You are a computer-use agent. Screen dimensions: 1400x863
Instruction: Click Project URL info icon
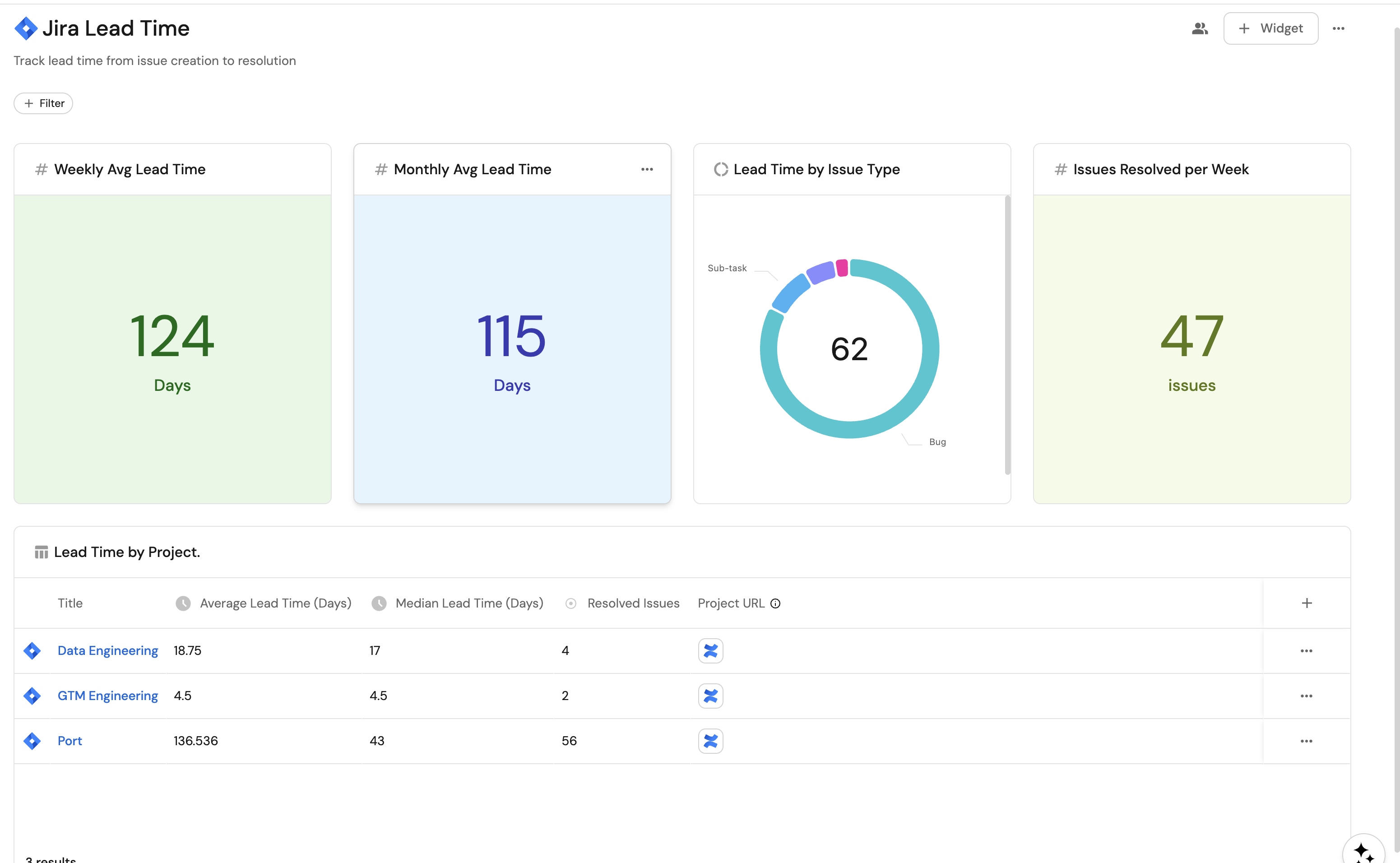pos(775,603)
